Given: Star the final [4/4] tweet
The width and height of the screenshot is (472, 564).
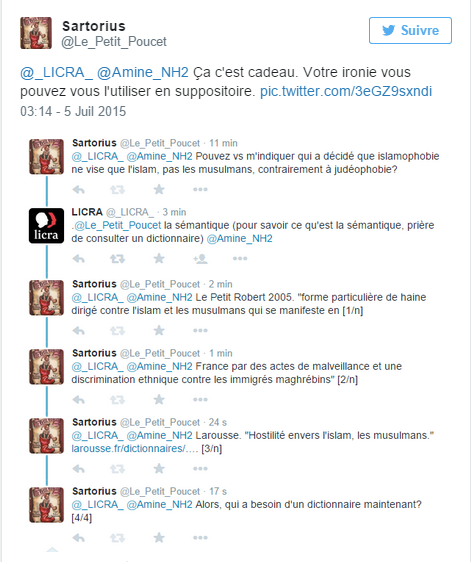Looking at the screenshot, I should (159, 537).
